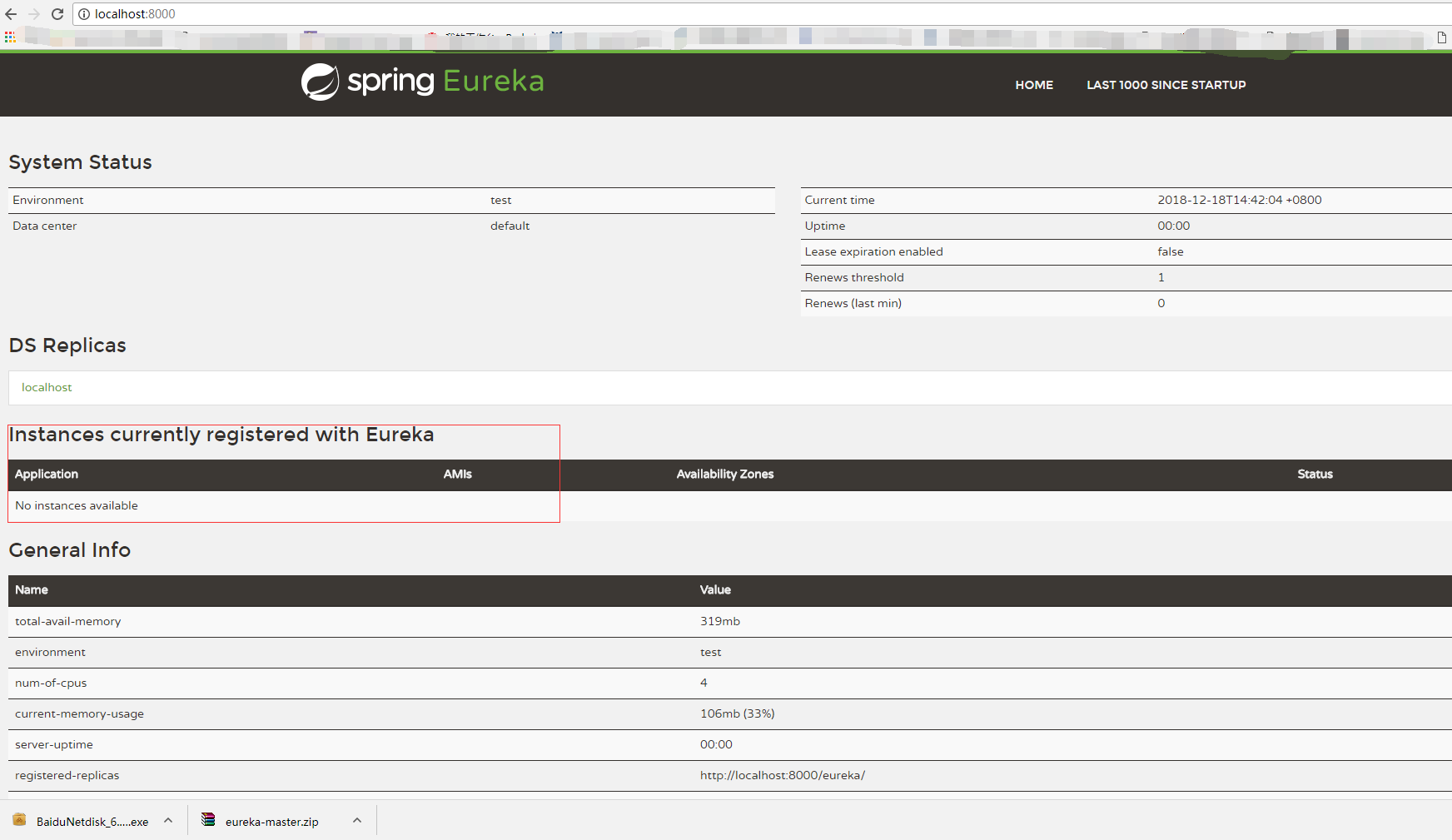This screenshot has height=840, width=1452.
Task: Reload the page with the refresh icon
Action: point(57,14)
